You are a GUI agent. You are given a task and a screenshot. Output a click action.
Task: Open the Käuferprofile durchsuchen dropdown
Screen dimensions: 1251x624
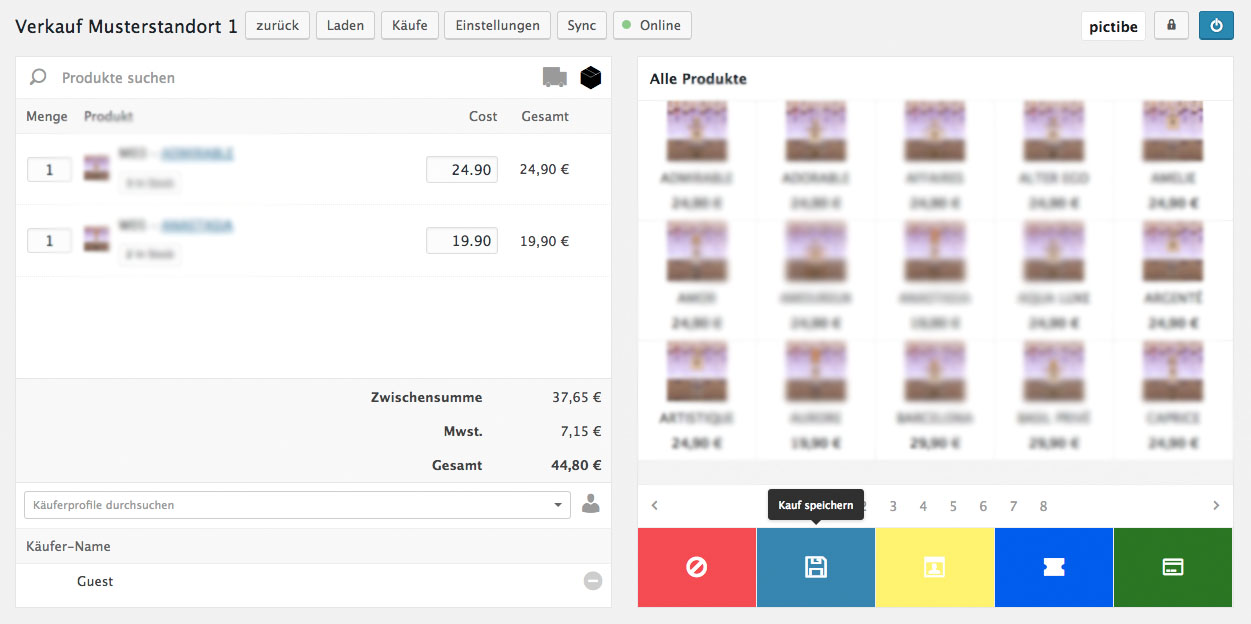pyautogui.click(x=297, y=505)
